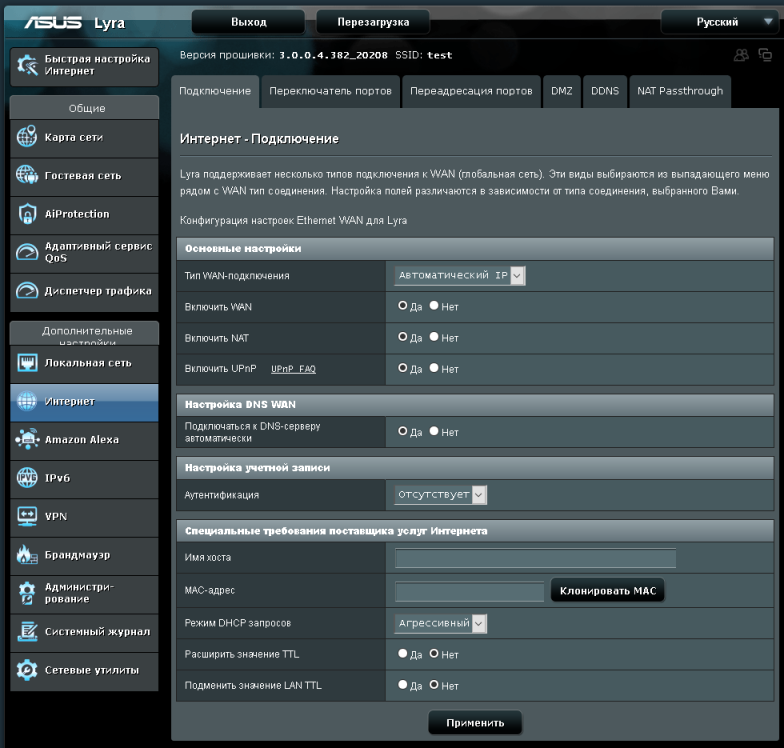Open Диспетчер трафика gauge icon
The height and width of the screenshot is (748, 784).
(x=27, y=290)
